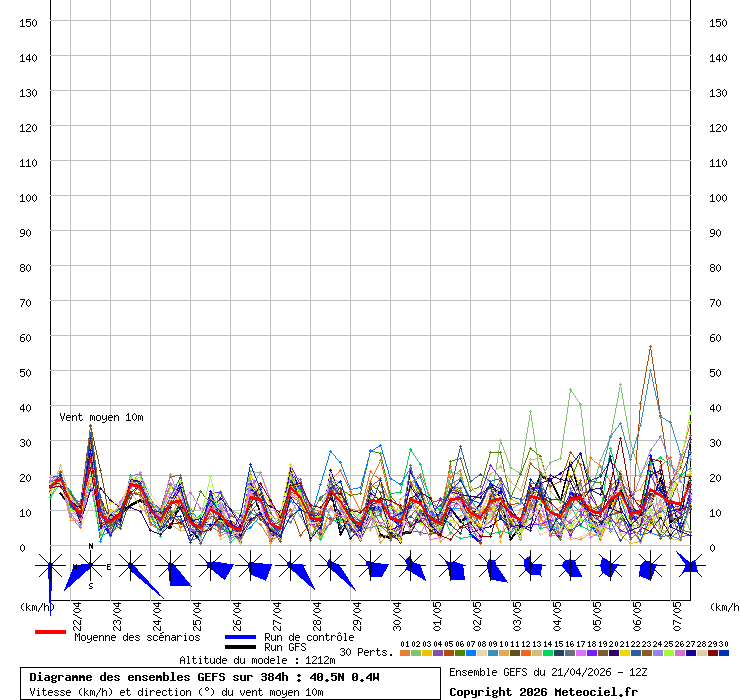Click the blue Run de contrôle legend line
Screen dimensions: 740x700
[240, 637]
